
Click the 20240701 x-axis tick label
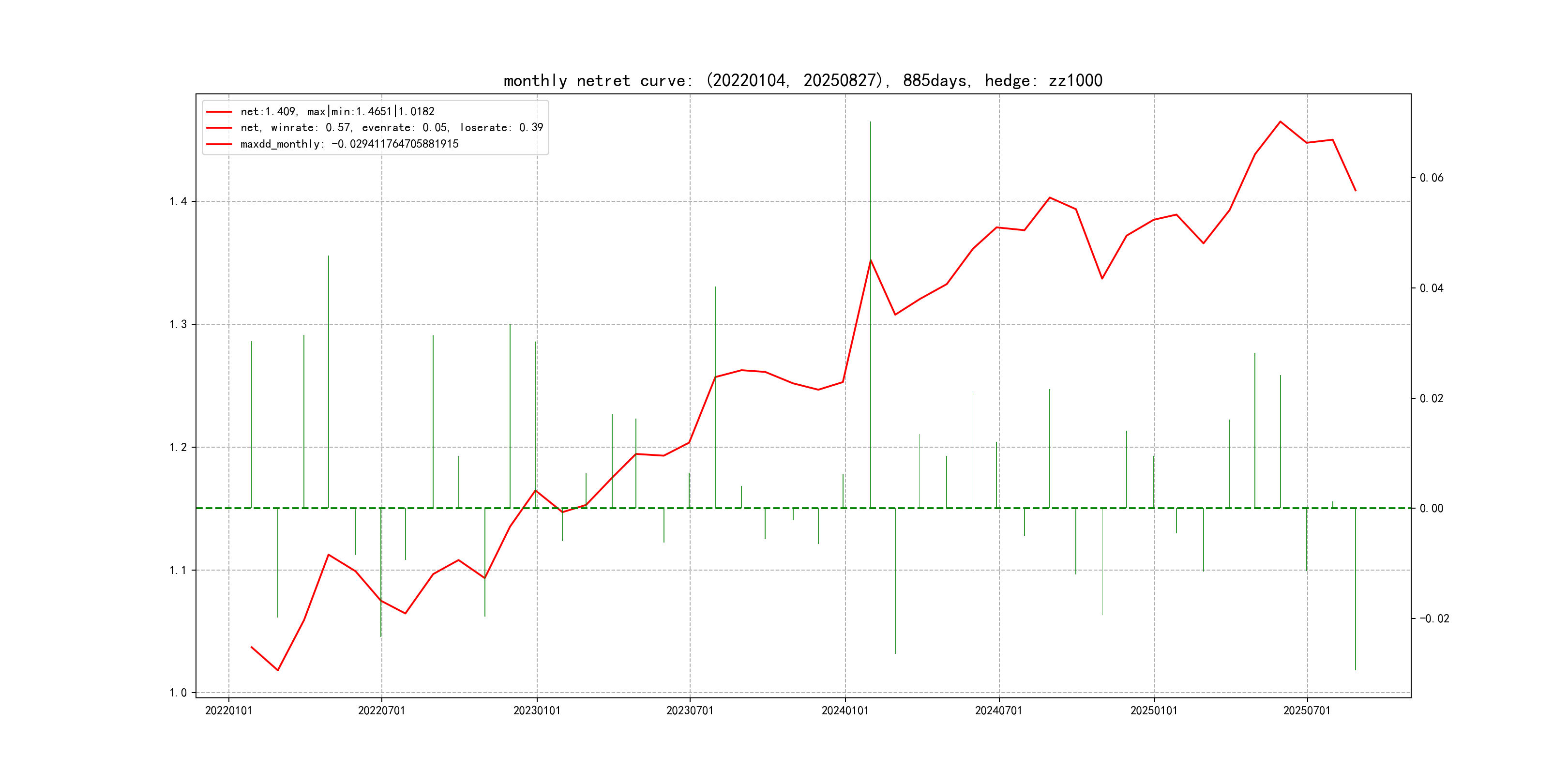tap(998, 711)
